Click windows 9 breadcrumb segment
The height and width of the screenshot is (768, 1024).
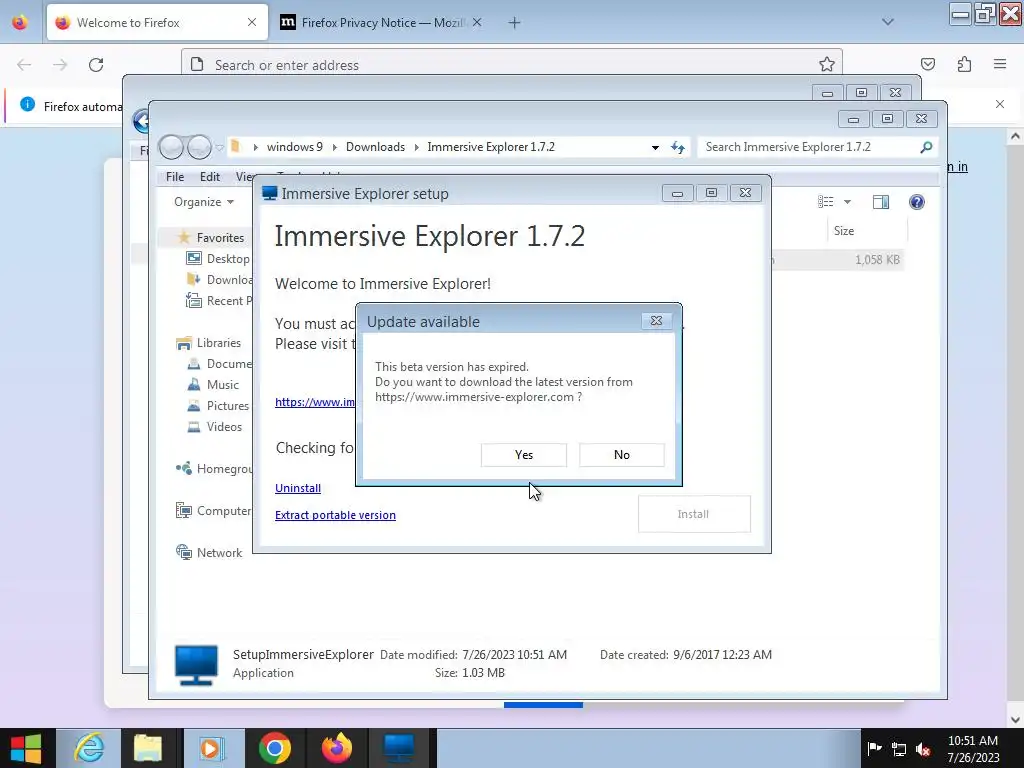point(295,147)
